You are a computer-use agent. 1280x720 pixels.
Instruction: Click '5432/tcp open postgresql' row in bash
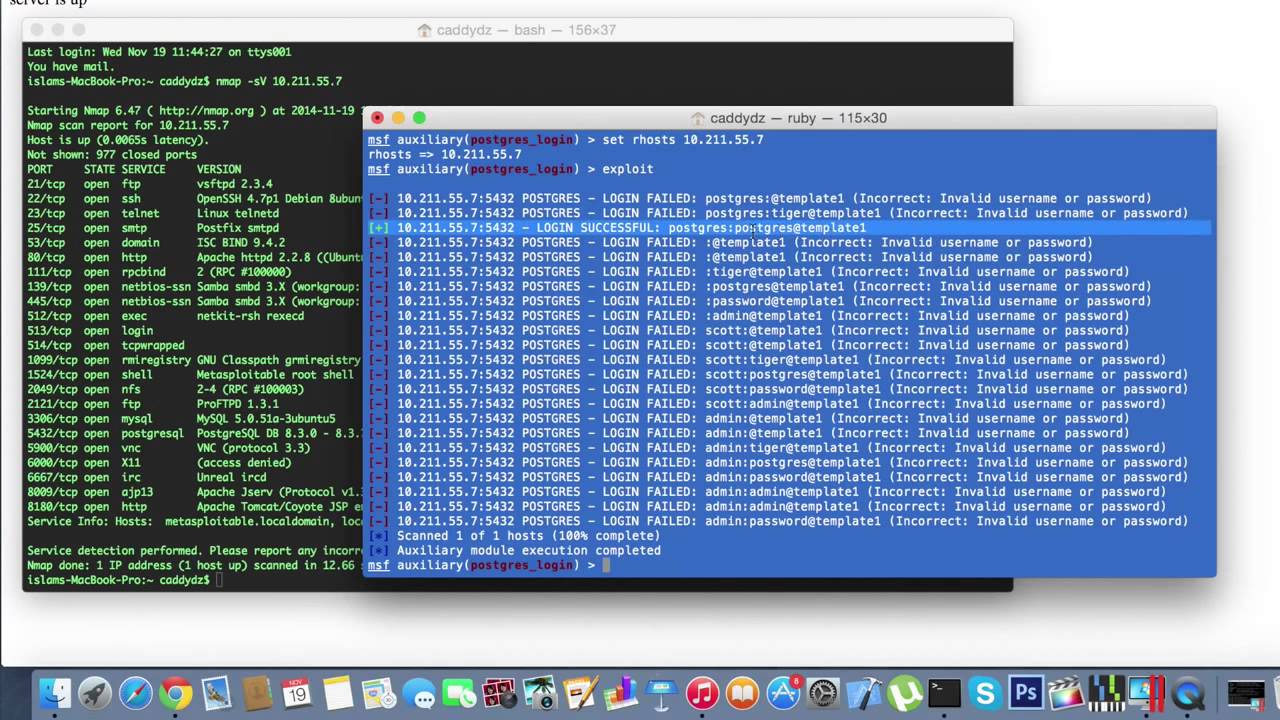pos(195,433)
